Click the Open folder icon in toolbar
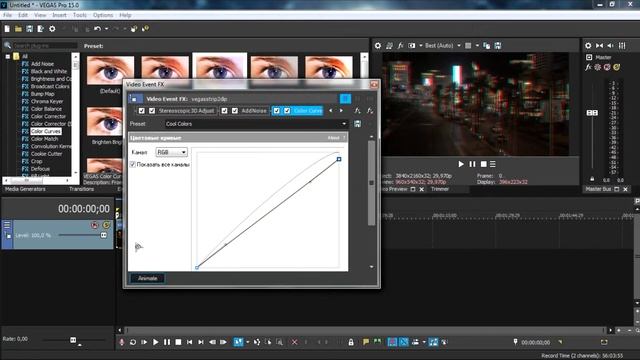640x360 pixels. coord(18,29)
